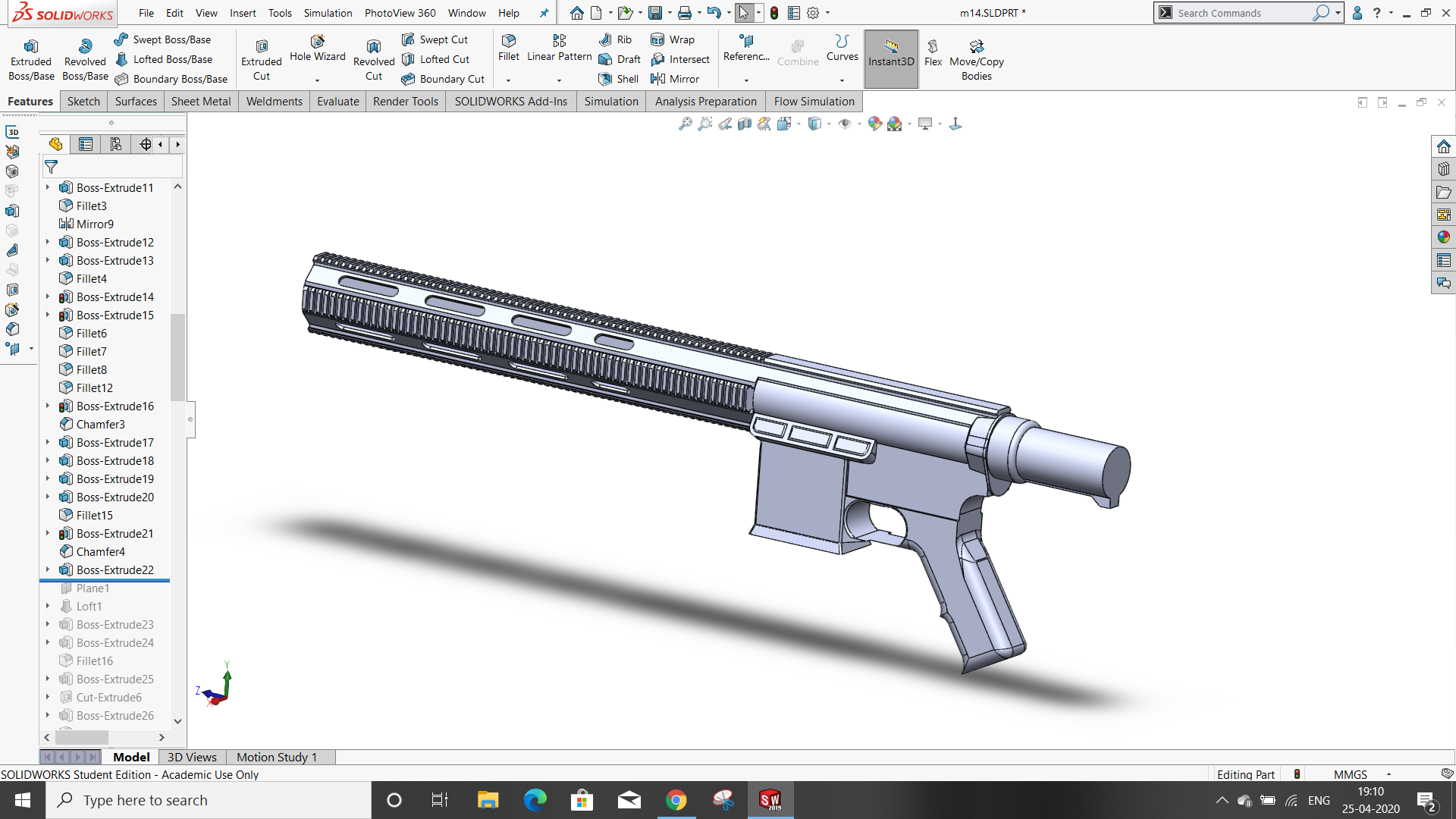Switch to DimXpertManager tab

tap(145, 144)
